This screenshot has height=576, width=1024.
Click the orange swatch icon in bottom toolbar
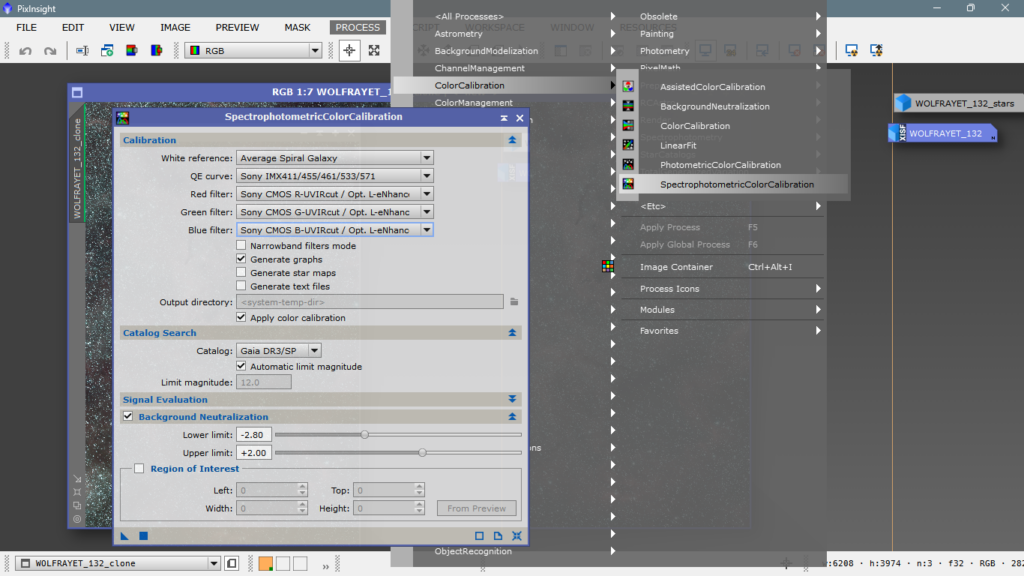(x=266, y=564)
